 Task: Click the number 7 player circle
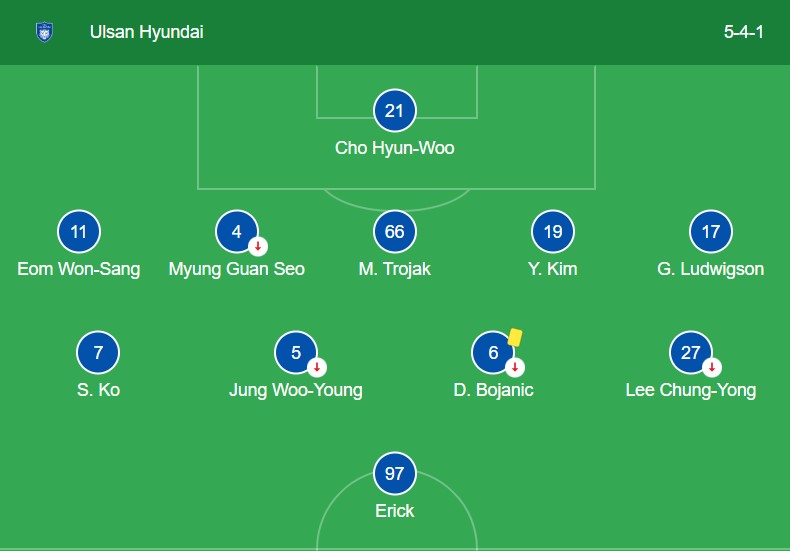tap(98, 352)
